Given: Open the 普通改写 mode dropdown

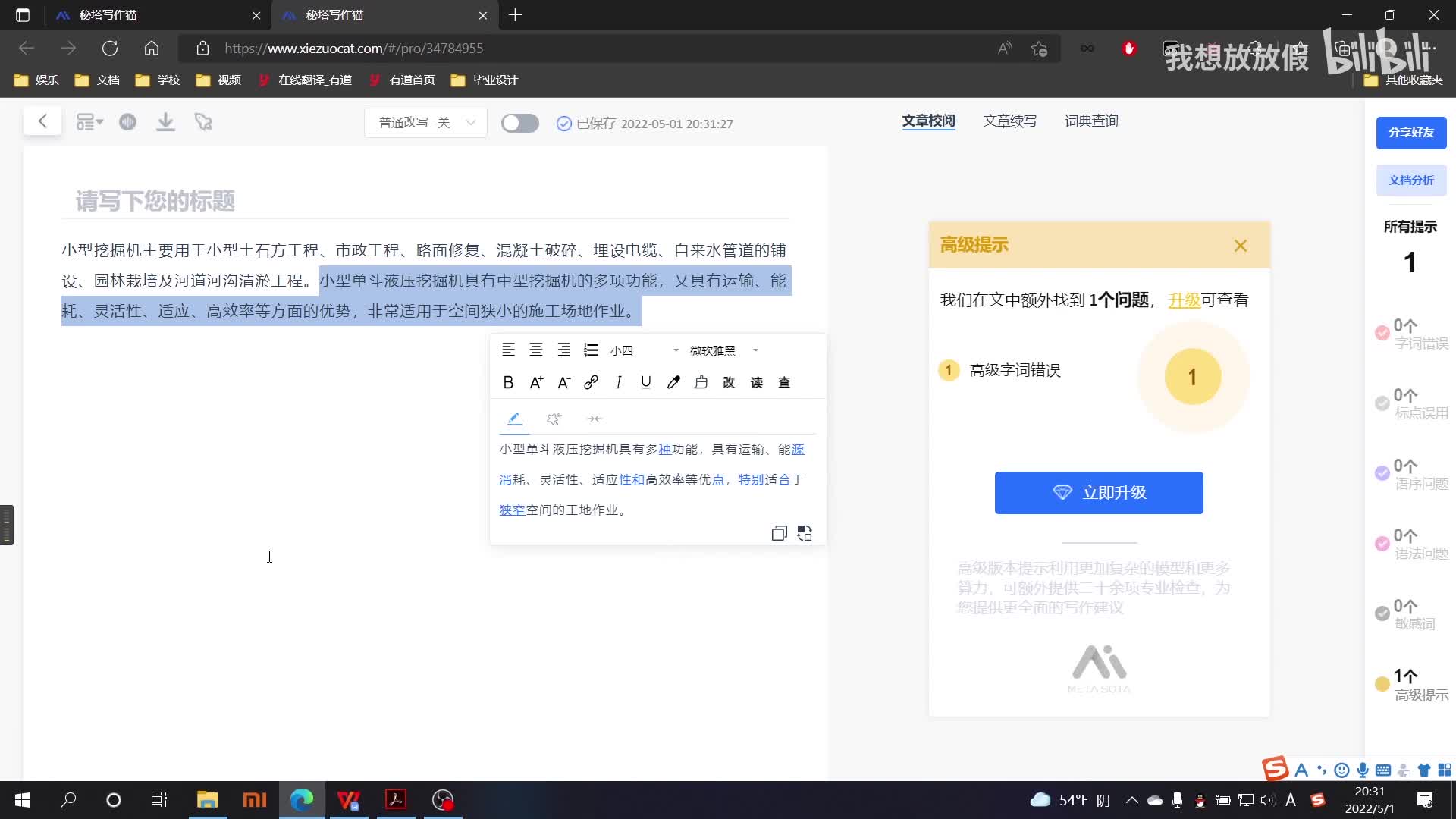Looking at the screenshot, I should 426,123.
